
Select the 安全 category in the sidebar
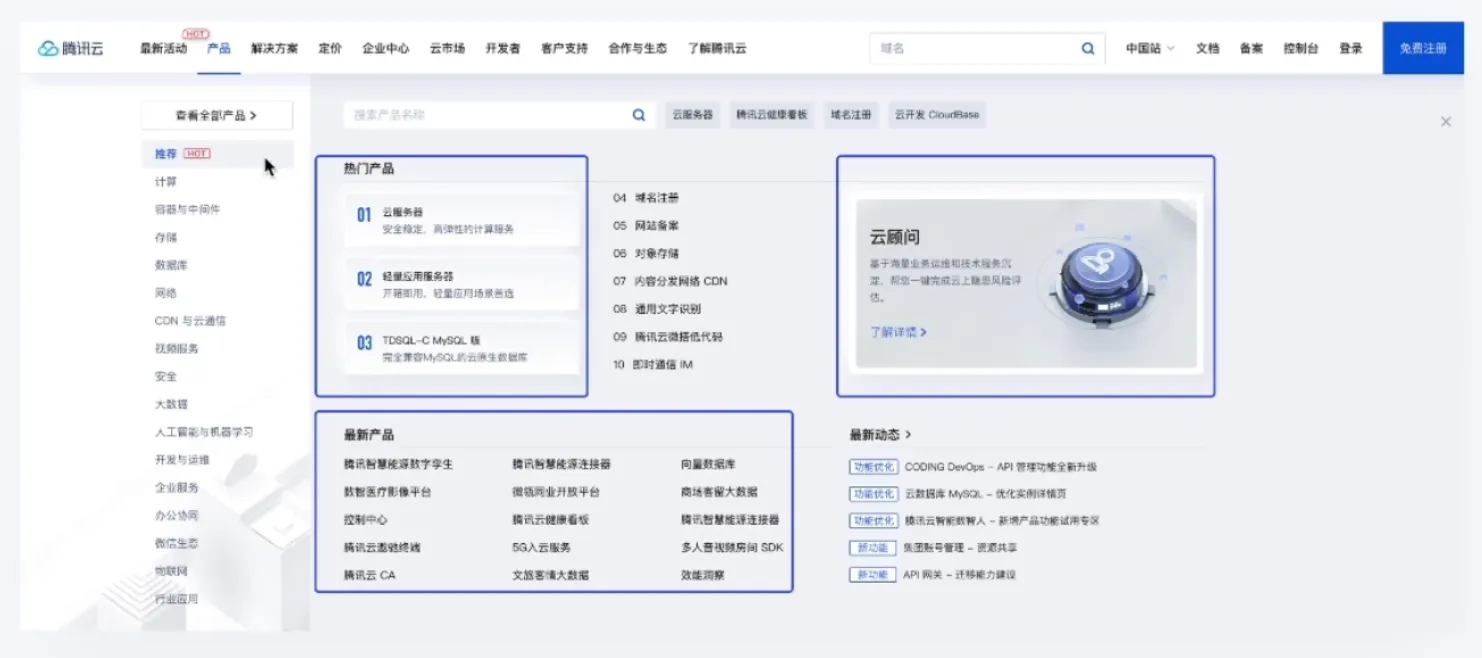166,377
